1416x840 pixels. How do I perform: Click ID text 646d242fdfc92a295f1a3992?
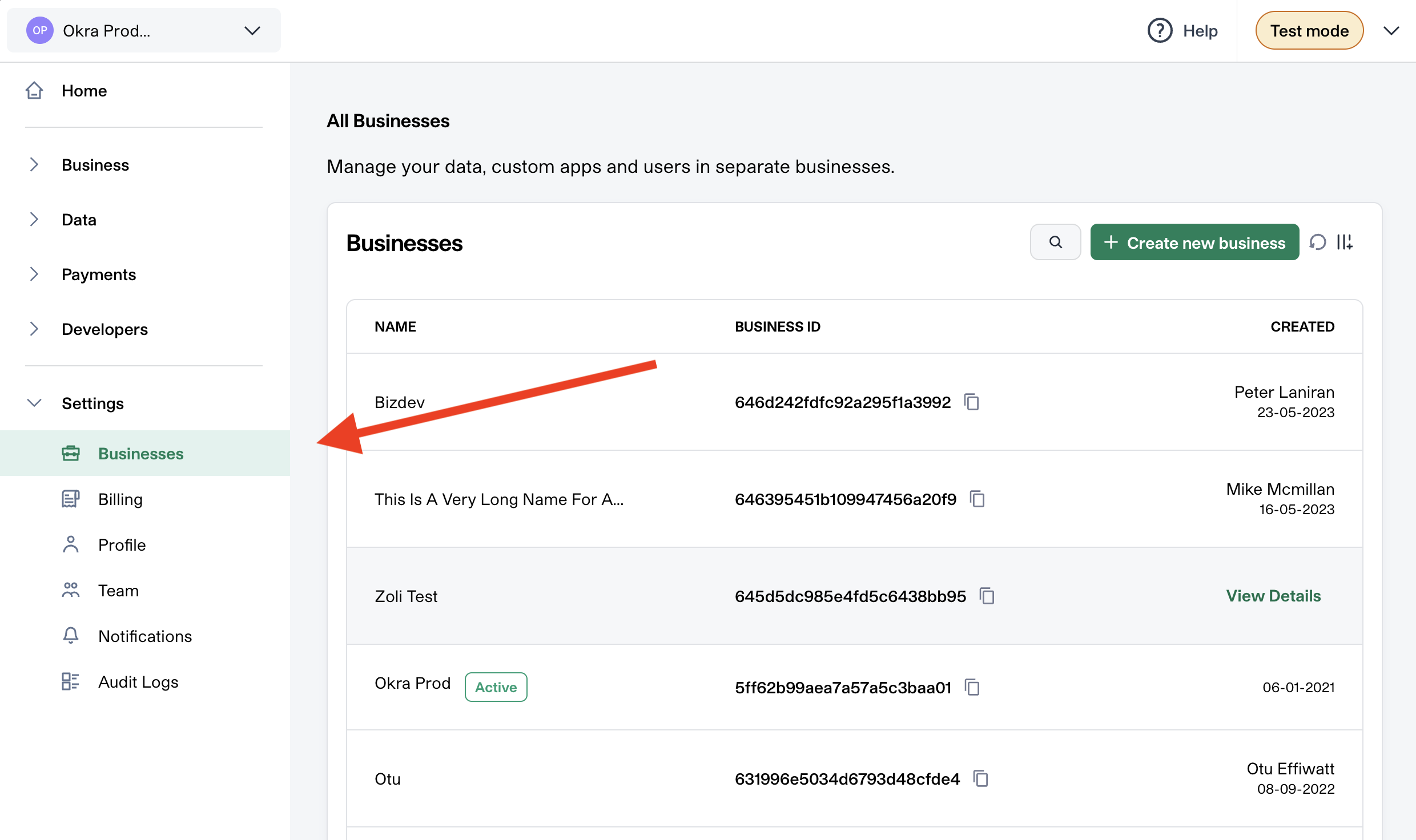[843, 402]
